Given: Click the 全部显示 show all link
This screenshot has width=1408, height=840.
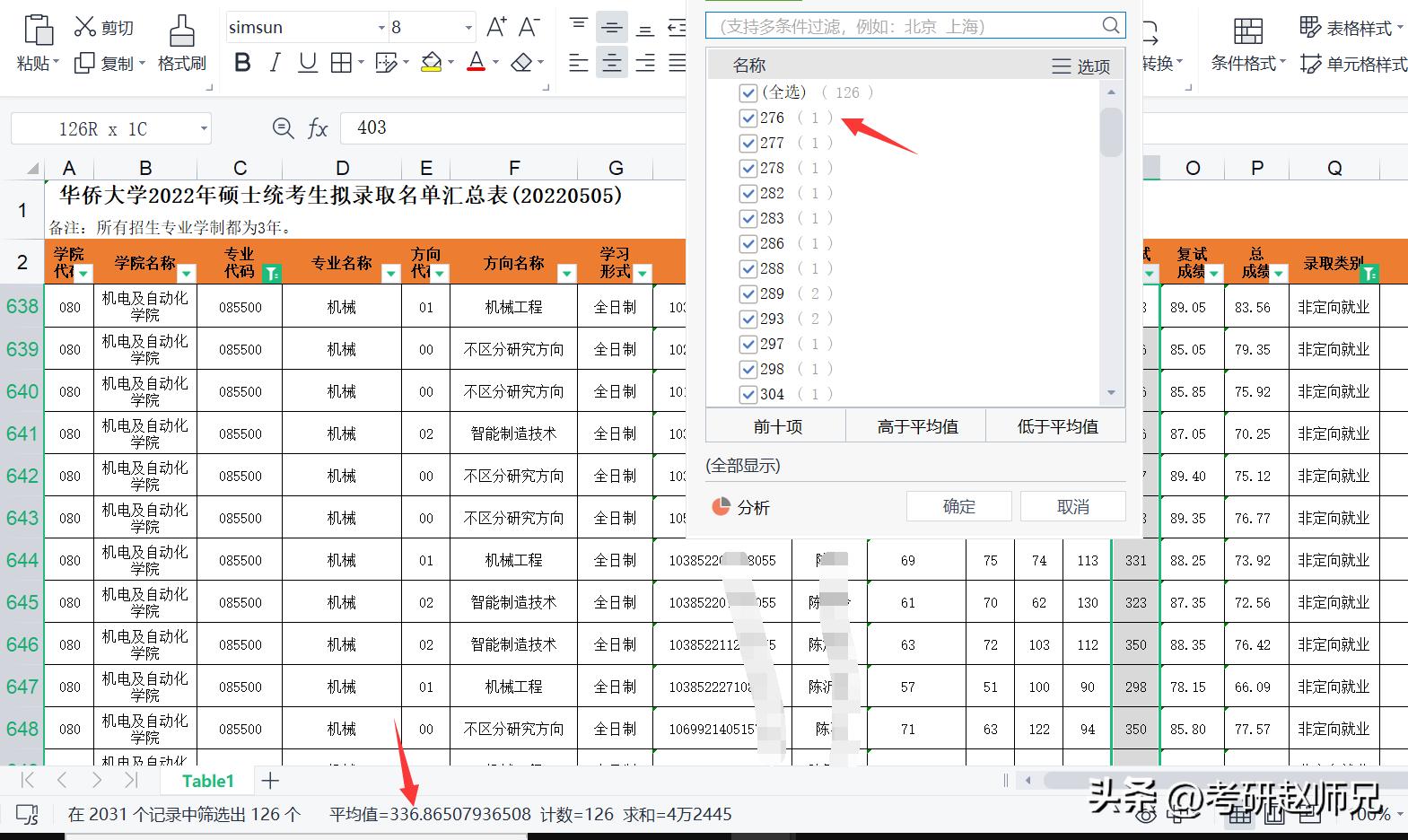Looking at the screenshot, I should pos(743,466).
